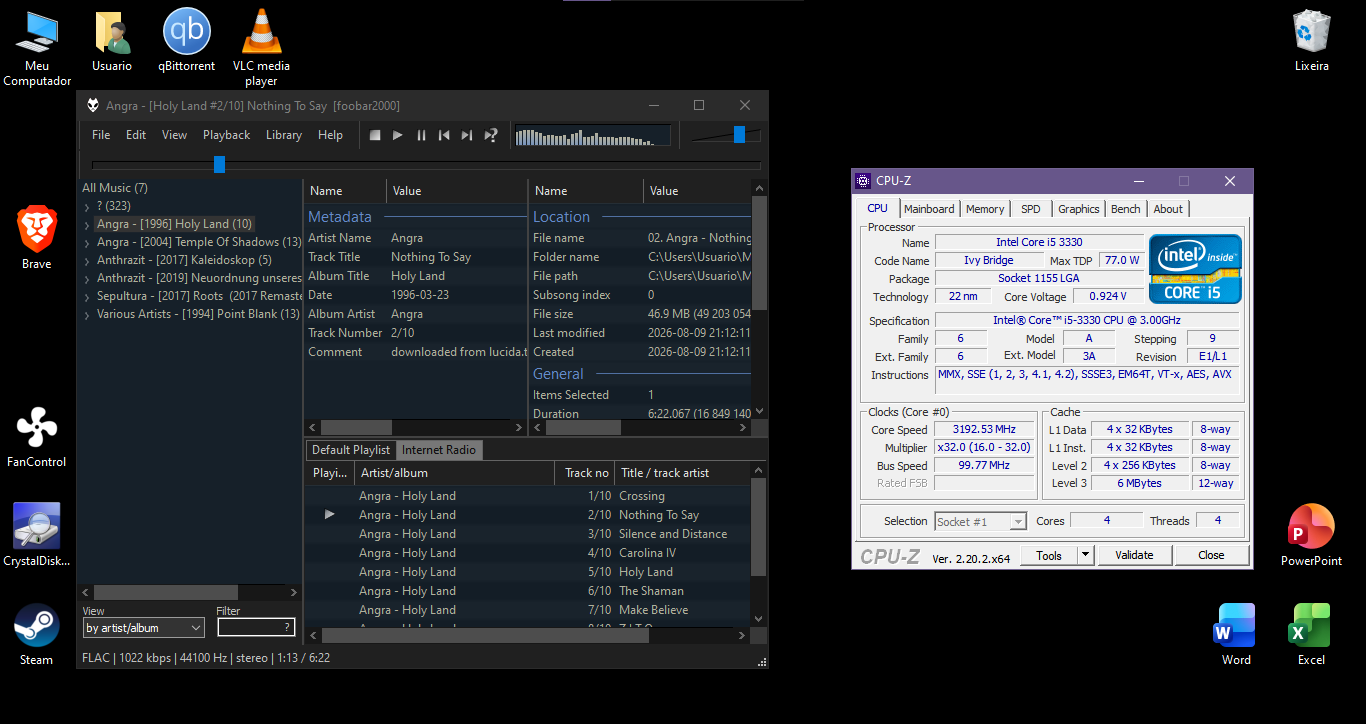
Task: Launch Word from the desktop
Action: [1236, 634]
